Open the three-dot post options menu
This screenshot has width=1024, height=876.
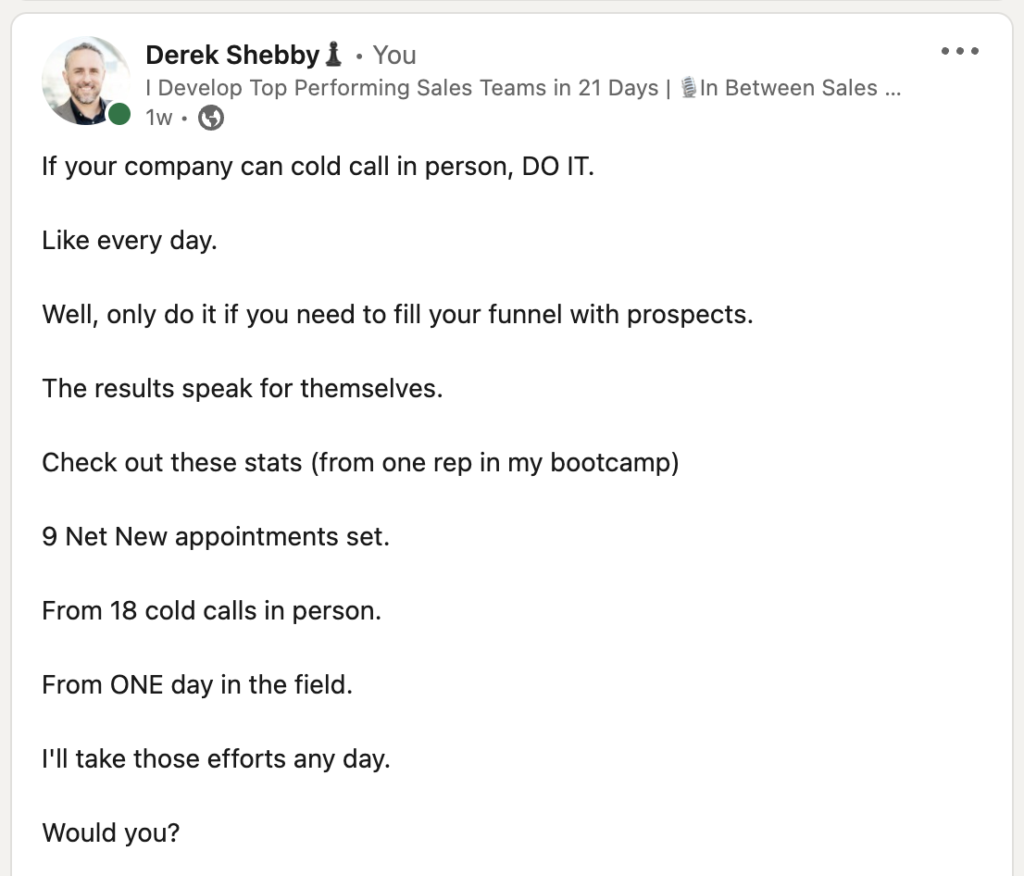(x=959, y=51)
